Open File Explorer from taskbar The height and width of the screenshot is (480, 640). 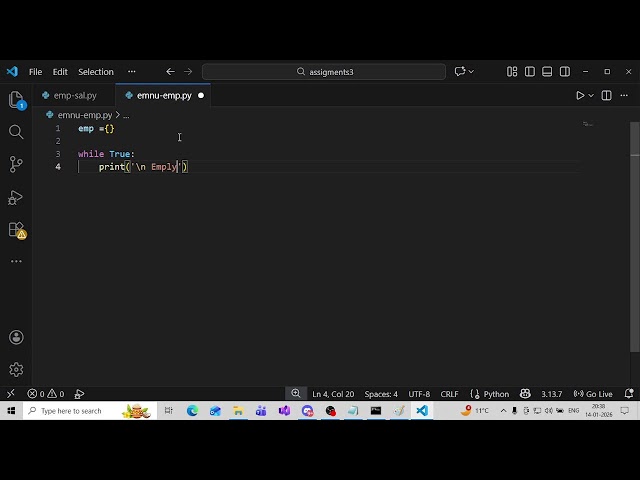coord(238,411)
